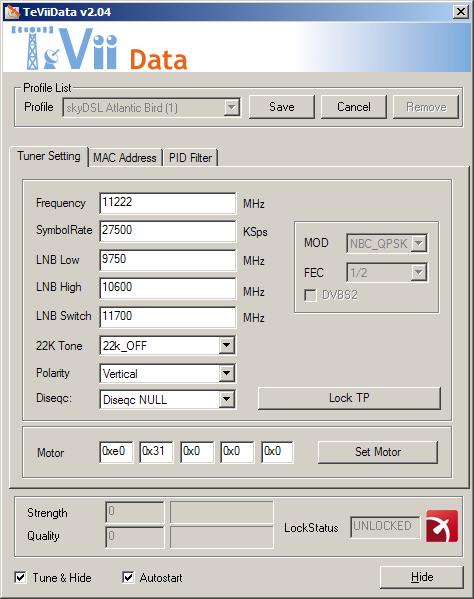Click the LNB Low input field
This screenshot has width=474, height=599.
168,260
